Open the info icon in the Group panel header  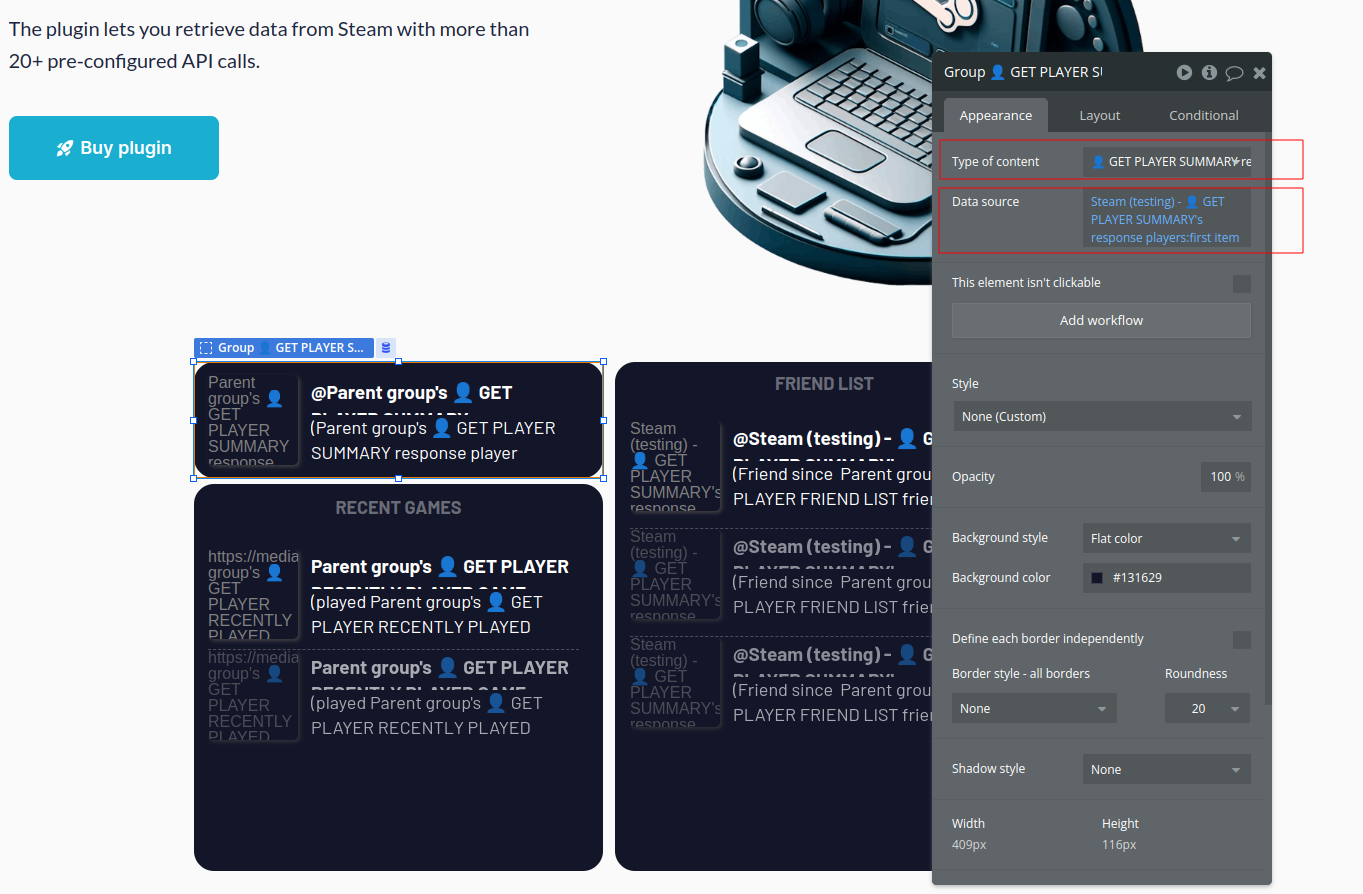(1209, 72)
